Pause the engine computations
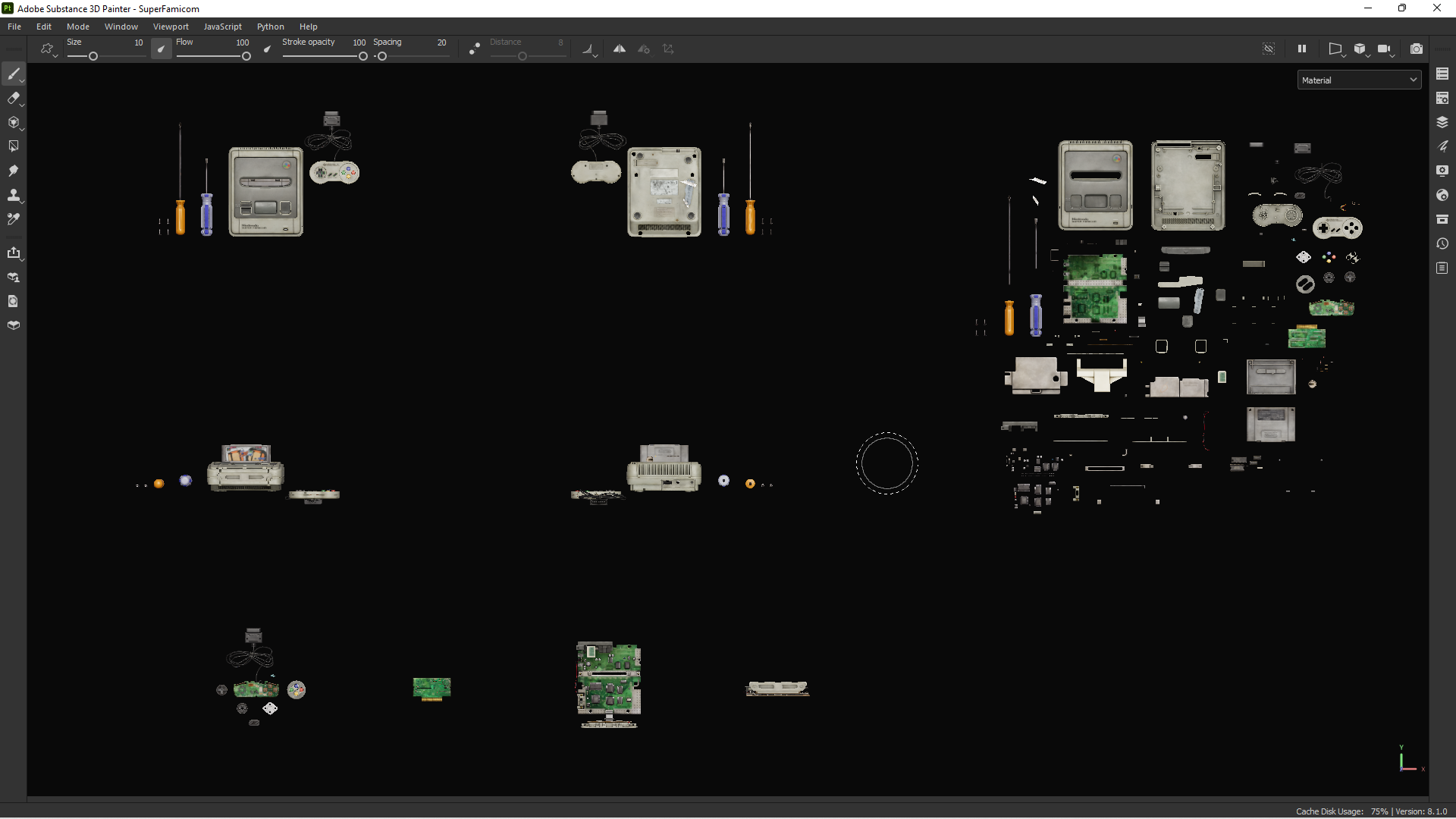Viewport: 1456px width, 819px height. (1301, 49)
